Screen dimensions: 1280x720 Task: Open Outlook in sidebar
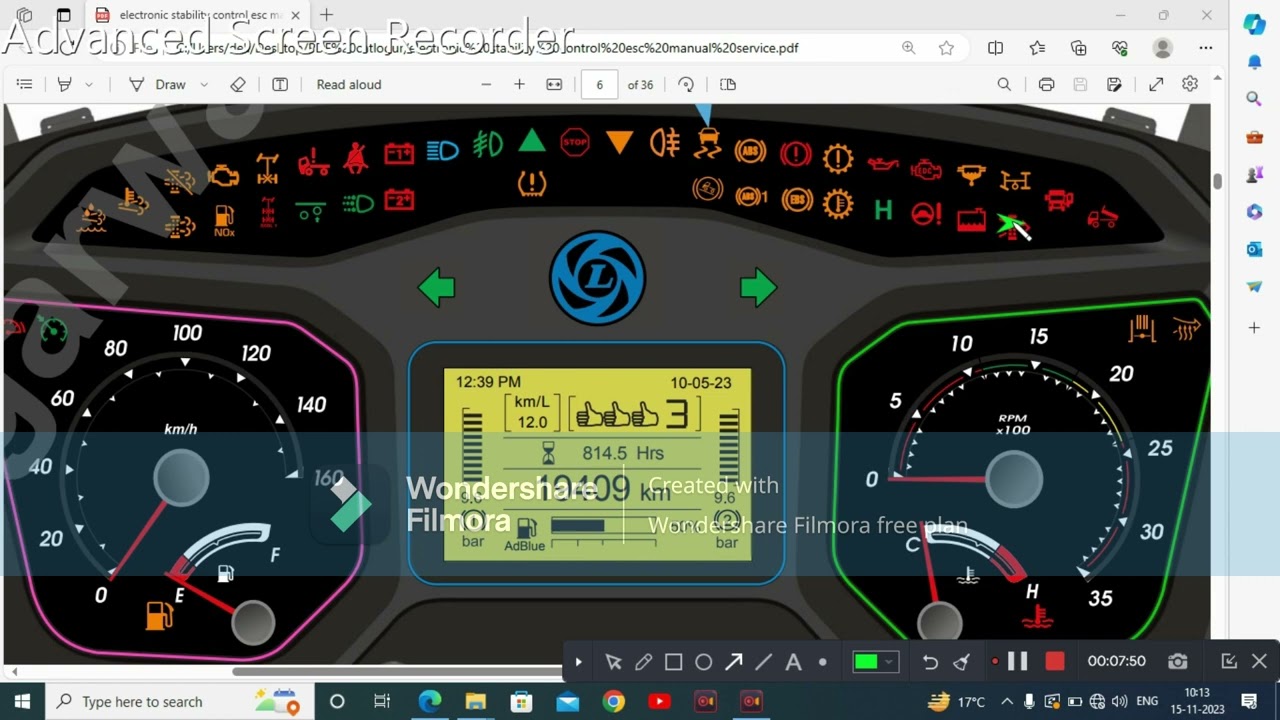point(1254,249)
